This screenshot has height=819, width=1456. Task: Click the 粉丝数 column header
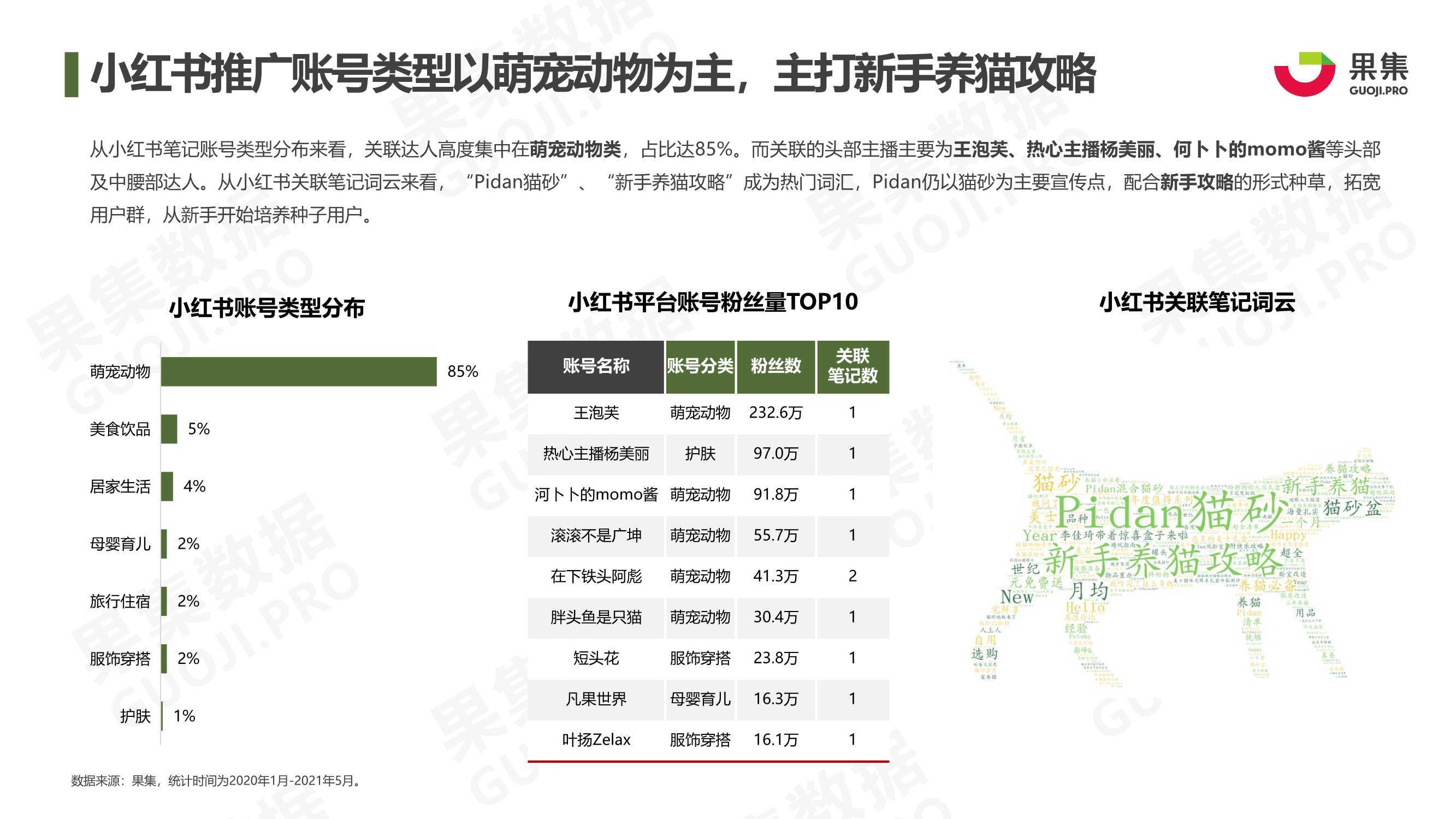(776, 367)
